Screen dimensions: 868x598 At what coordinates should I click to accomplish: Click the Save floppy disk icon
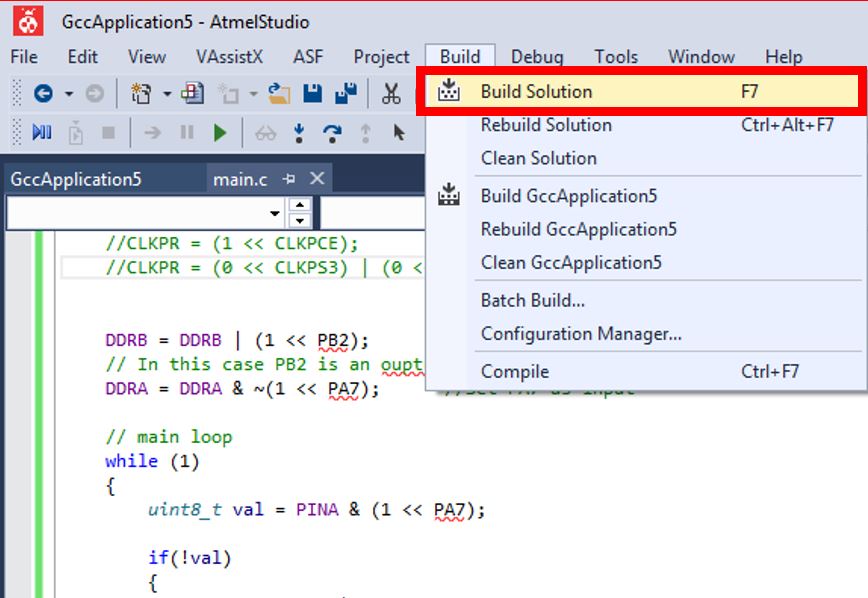(x=313, y=94)
